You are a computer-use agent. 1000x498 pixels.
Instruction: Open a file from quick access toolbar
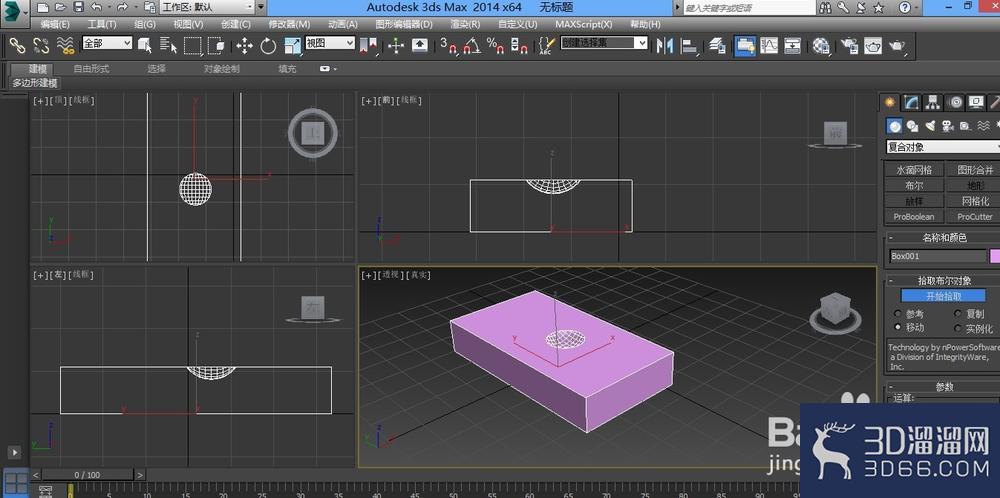(x=60, y=8)
